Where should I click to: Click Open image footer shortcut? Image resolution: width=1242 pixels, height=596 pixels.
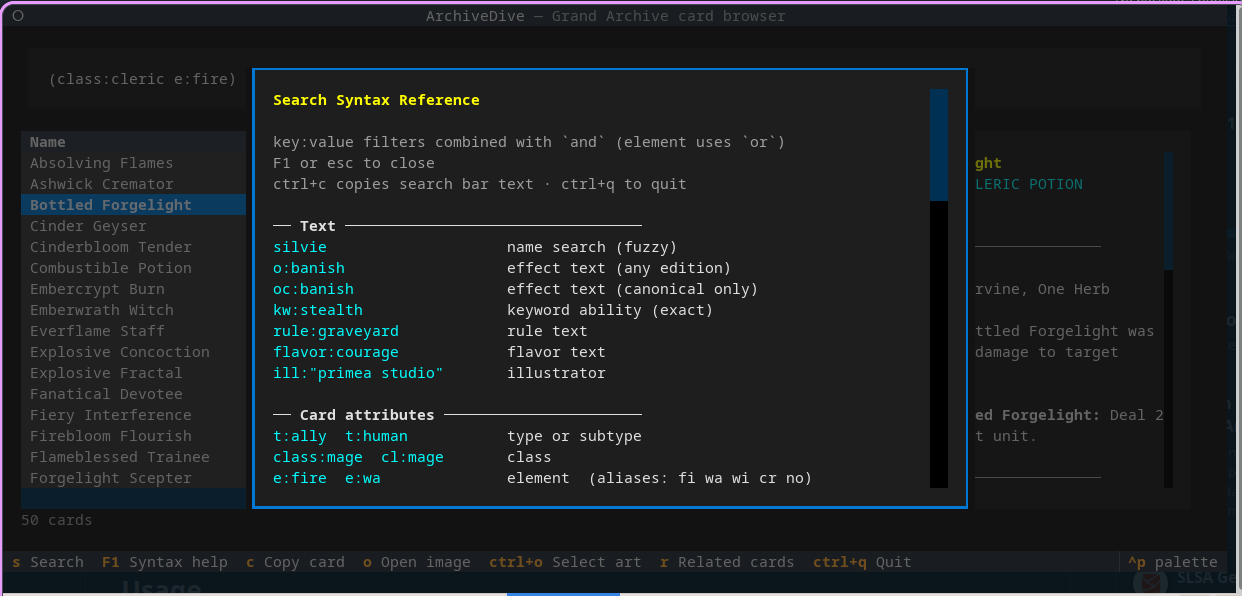[417, 562]
